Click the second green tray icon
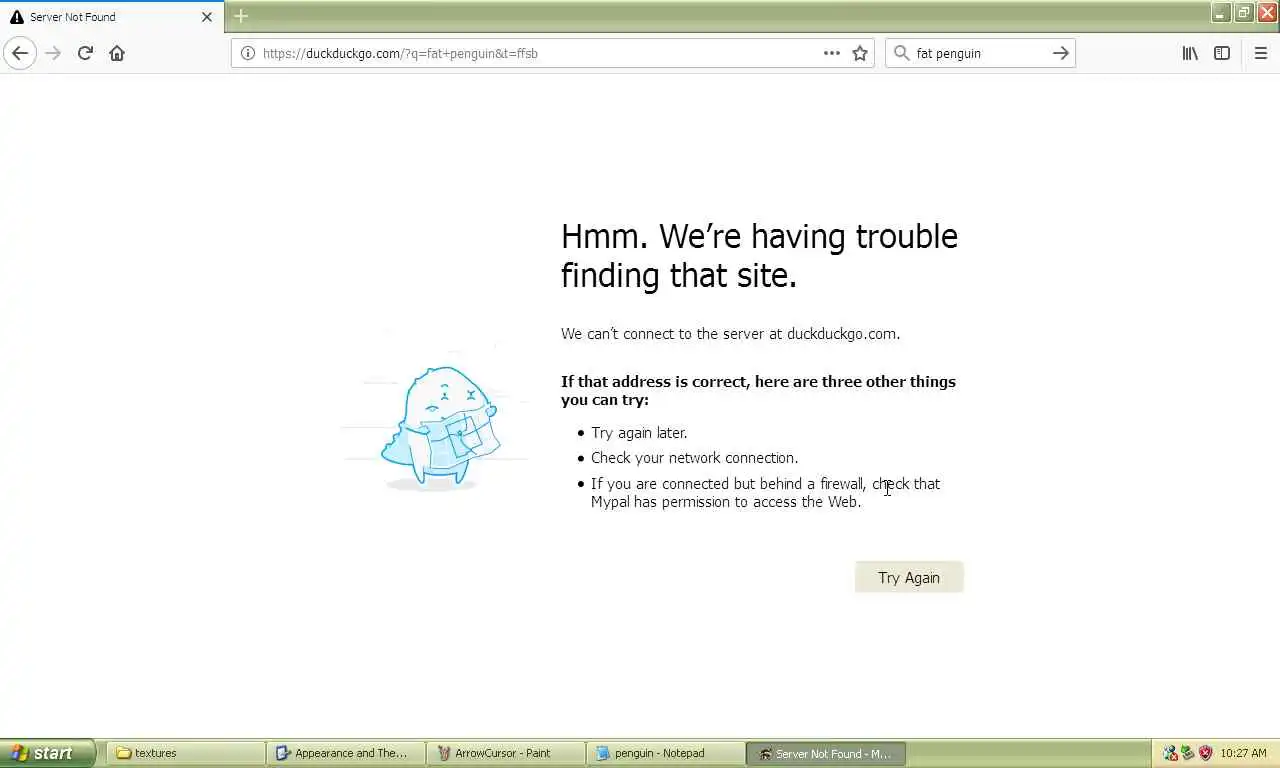1280x768 pixels. tap(1187, 753)
